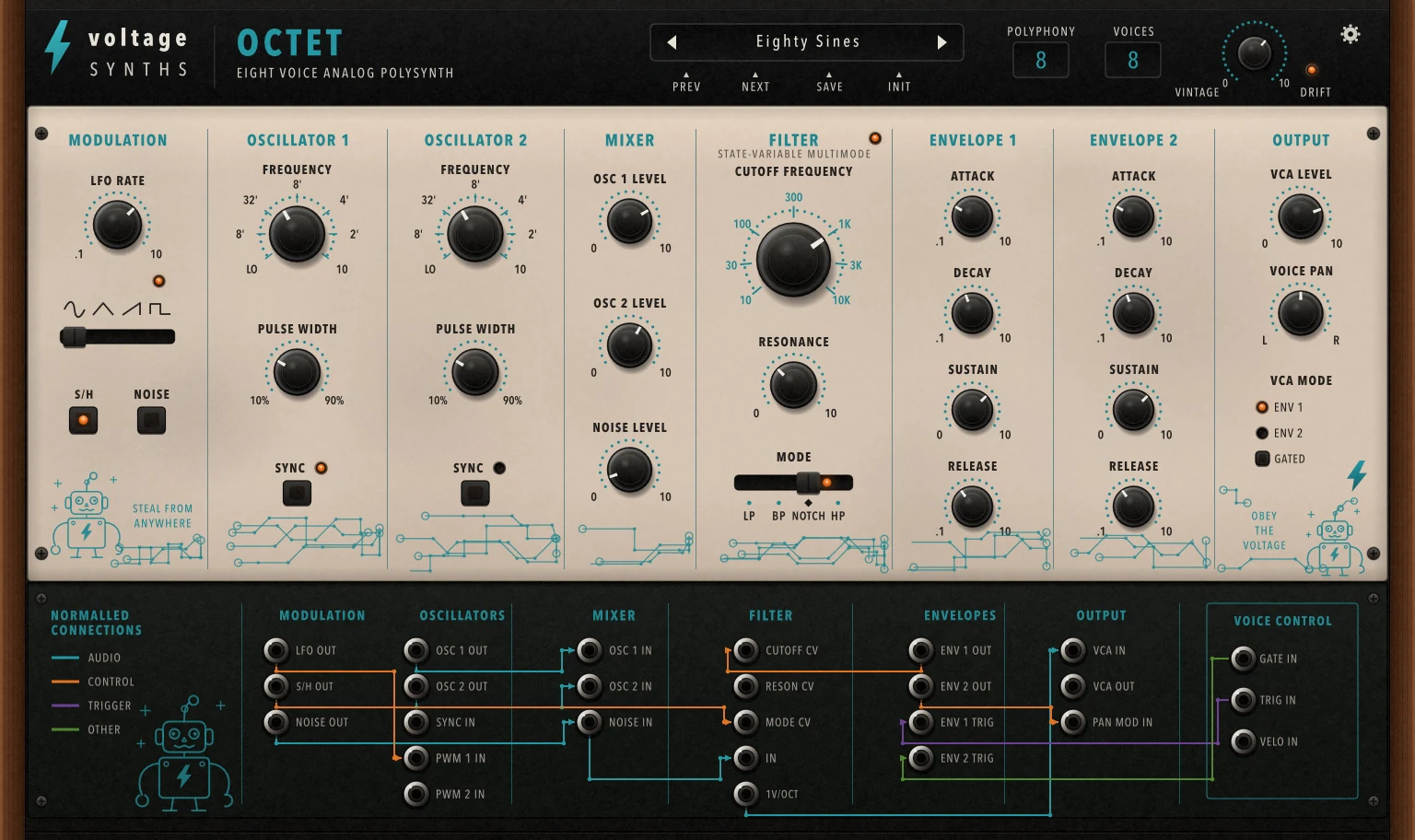Click the CUTOFF FREQUENCY knob
The width and height of the screenshot is (1415, 840).
793,259
